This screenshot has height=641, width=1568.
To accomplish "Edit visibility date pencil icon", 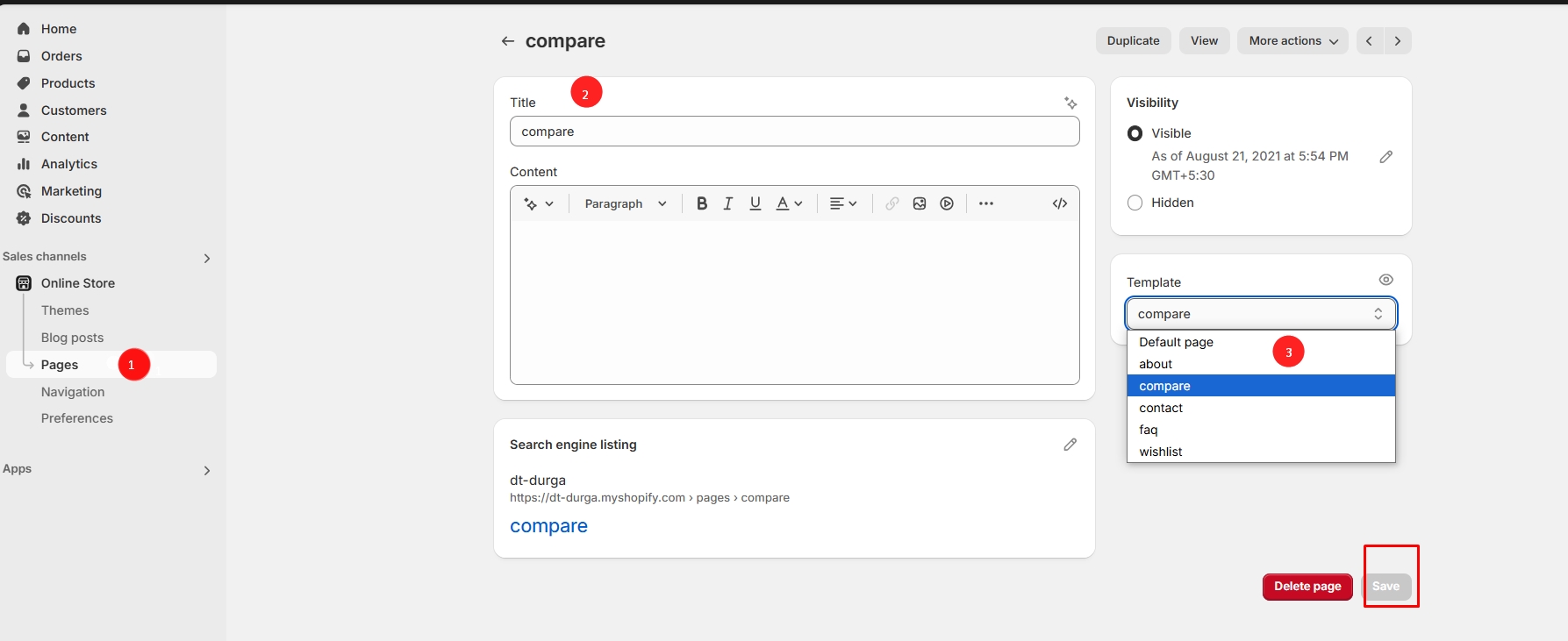I will 1385,157.
